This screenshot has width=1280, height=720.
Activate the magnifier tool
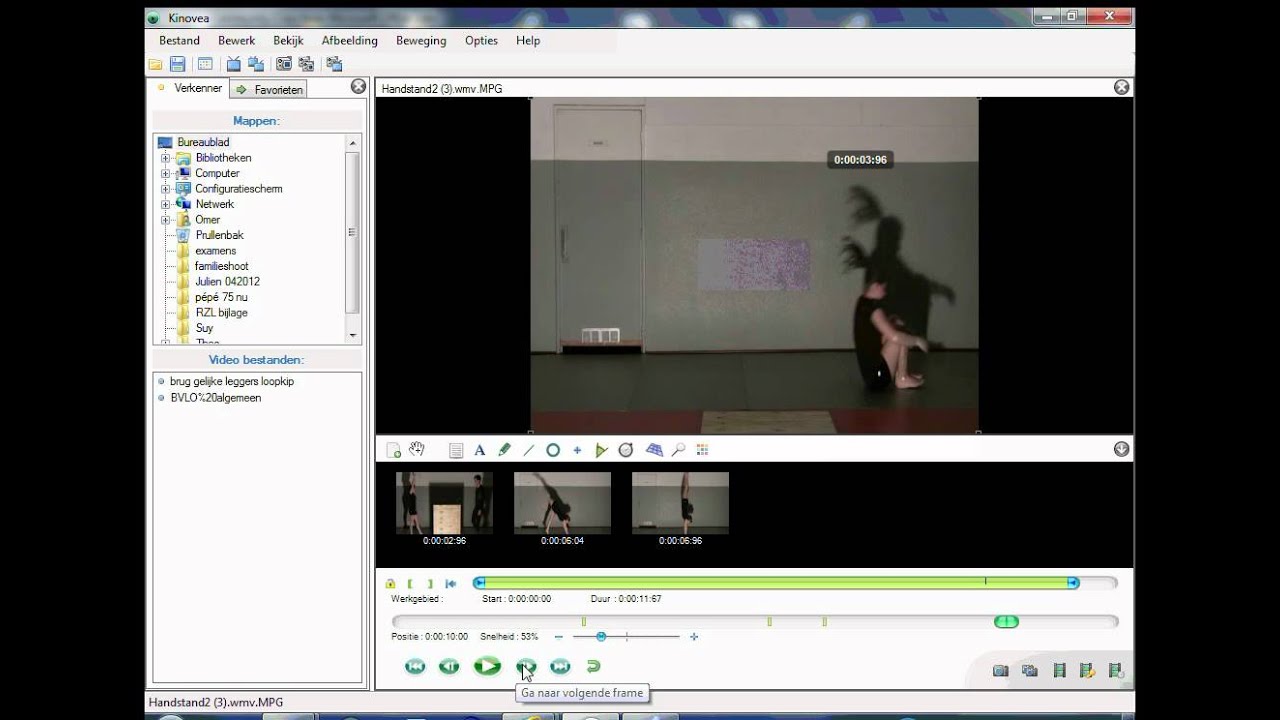679,450
